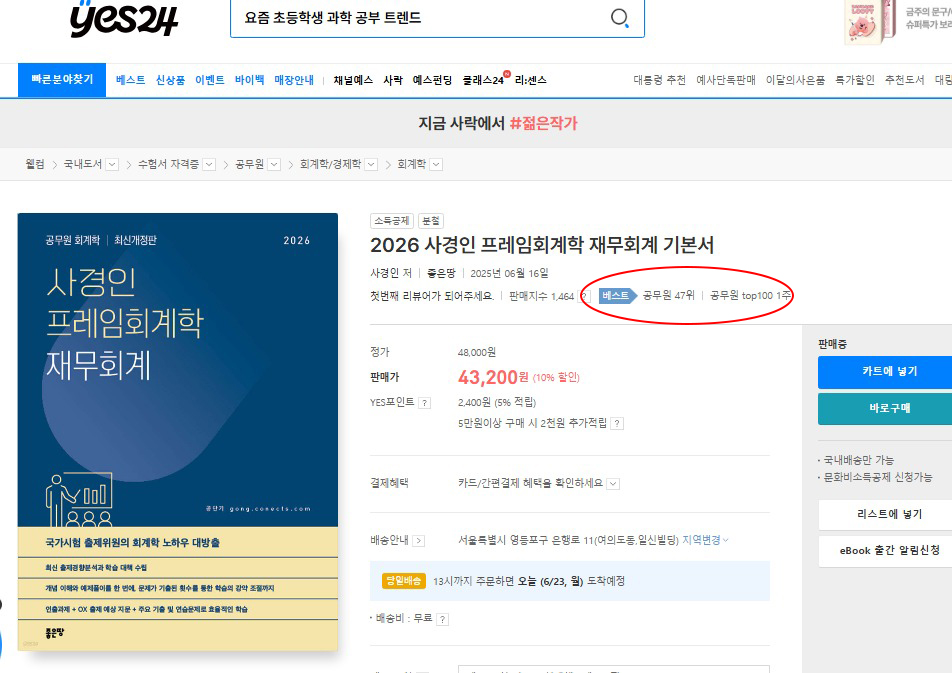Click the 대통령 추천 link
The image size is (952, 673).
659,80
